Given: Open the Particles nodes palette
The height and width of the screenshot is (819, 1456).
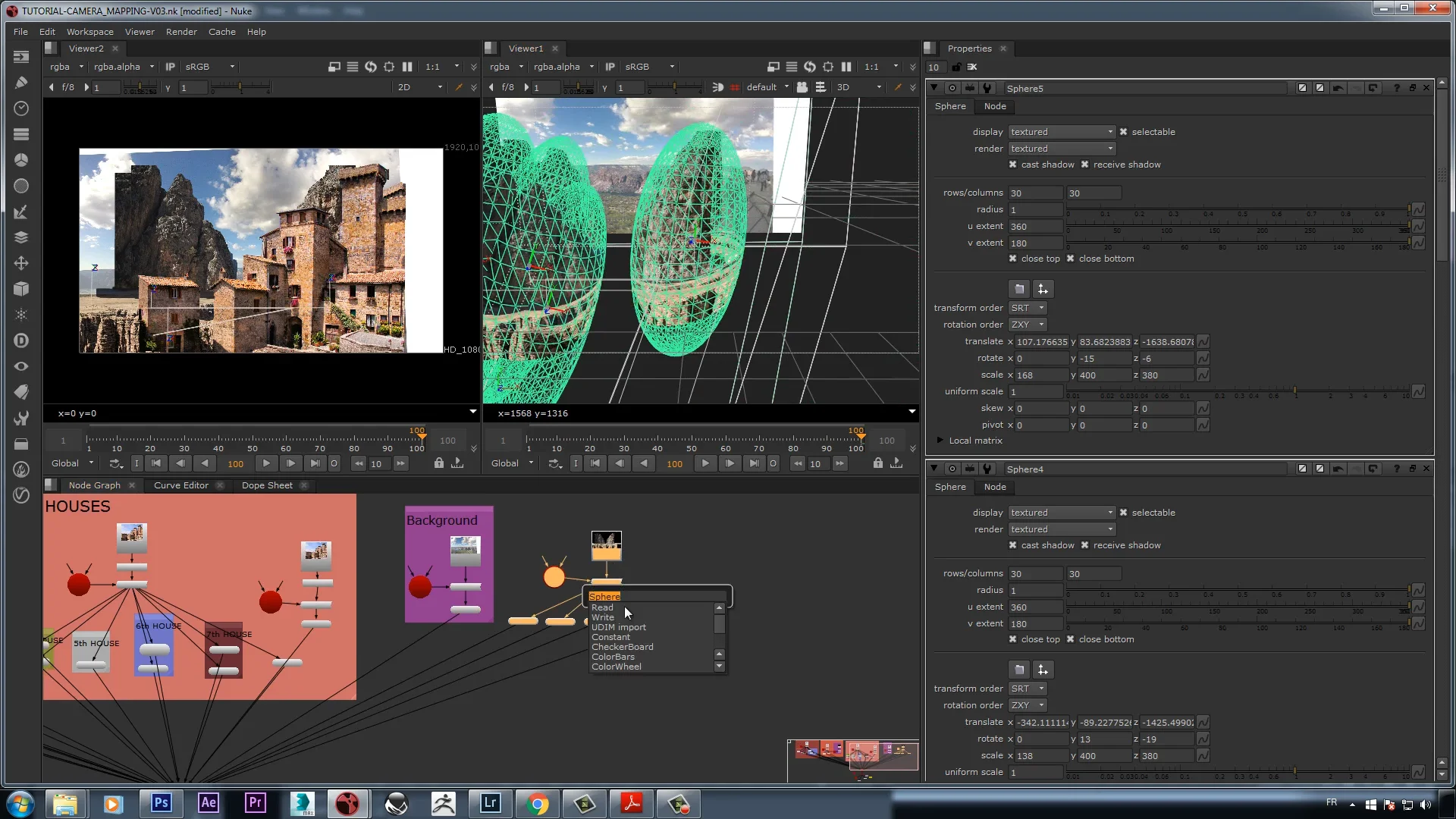Looking at the screenshot, I should [x=21, y=315].
